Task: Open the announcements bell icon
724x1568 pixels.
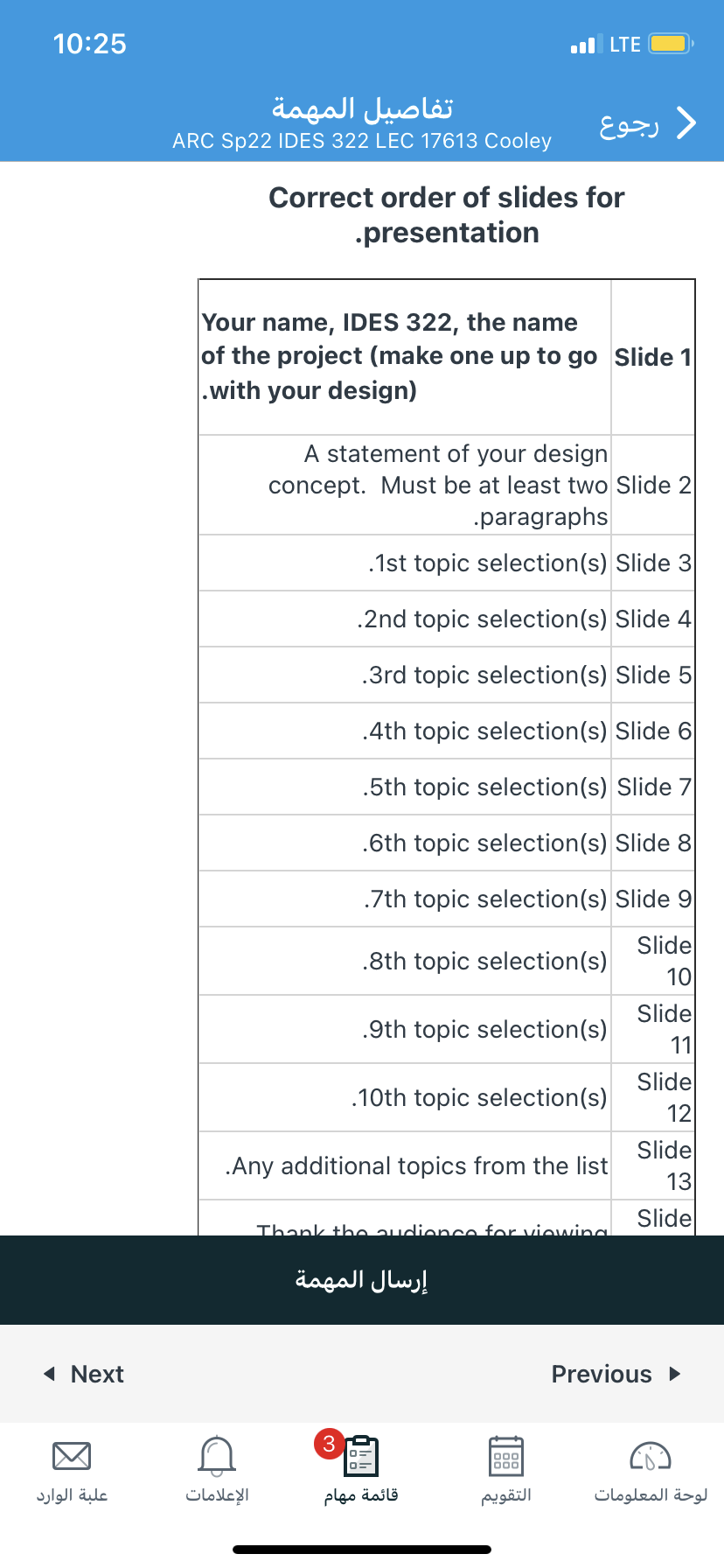Action: pos(217,1456)
